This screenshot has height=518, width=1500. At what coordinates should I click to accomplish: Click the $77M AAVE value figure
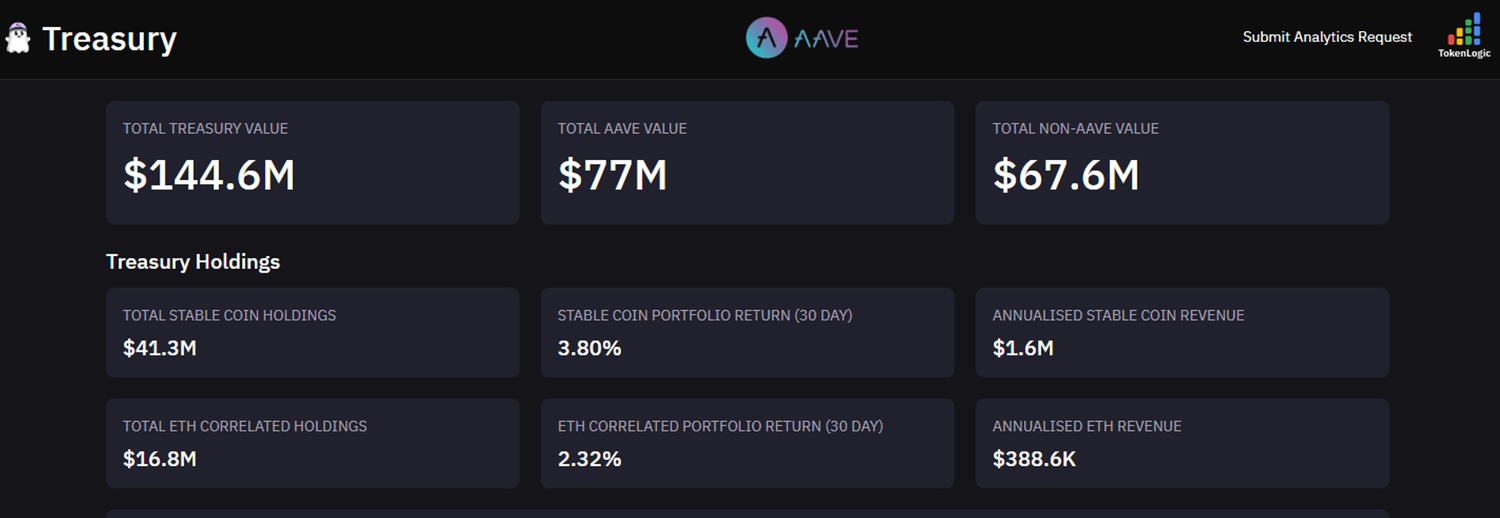click(612, 175)
